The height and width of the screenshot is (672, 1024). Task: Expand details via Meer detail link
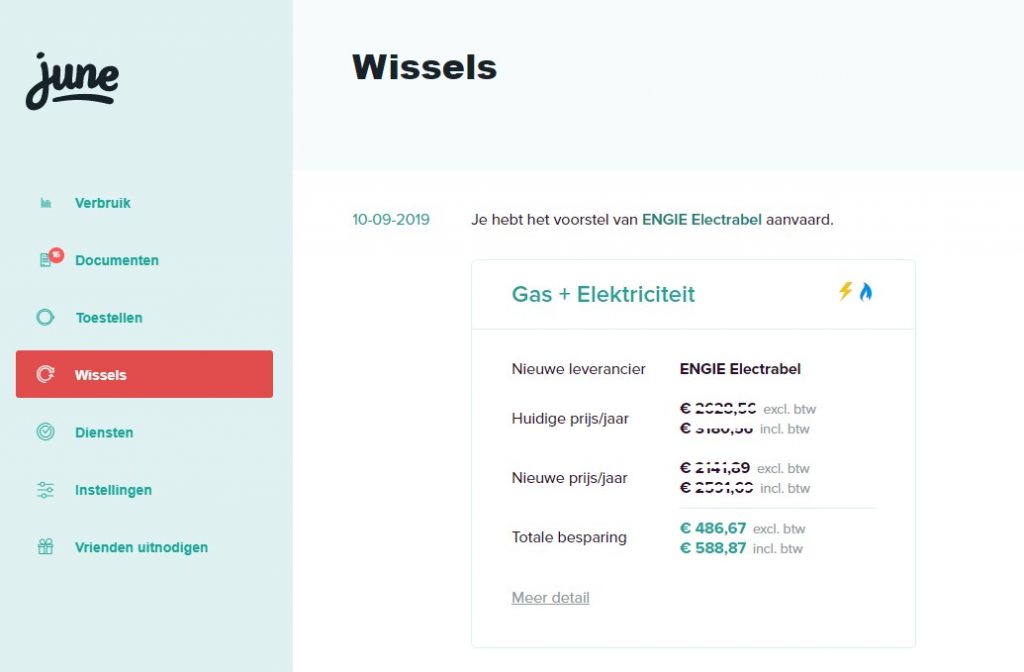(550, 598)
